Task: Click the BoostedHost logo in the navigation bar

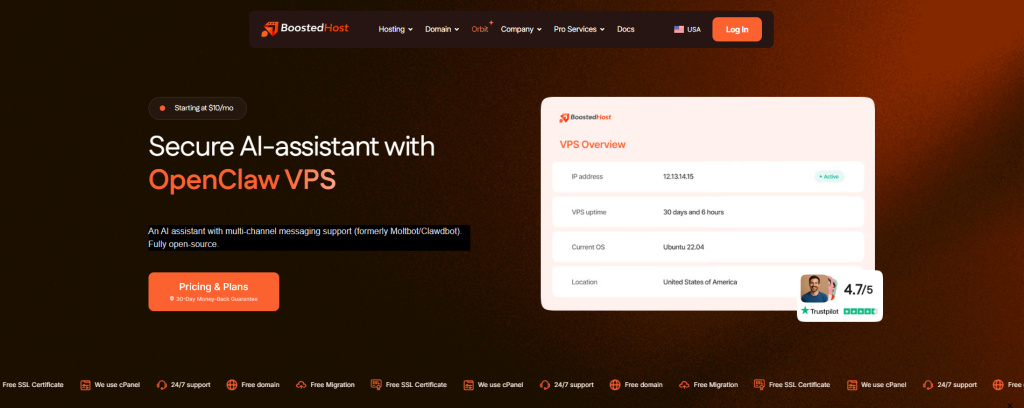Action: 305,29
